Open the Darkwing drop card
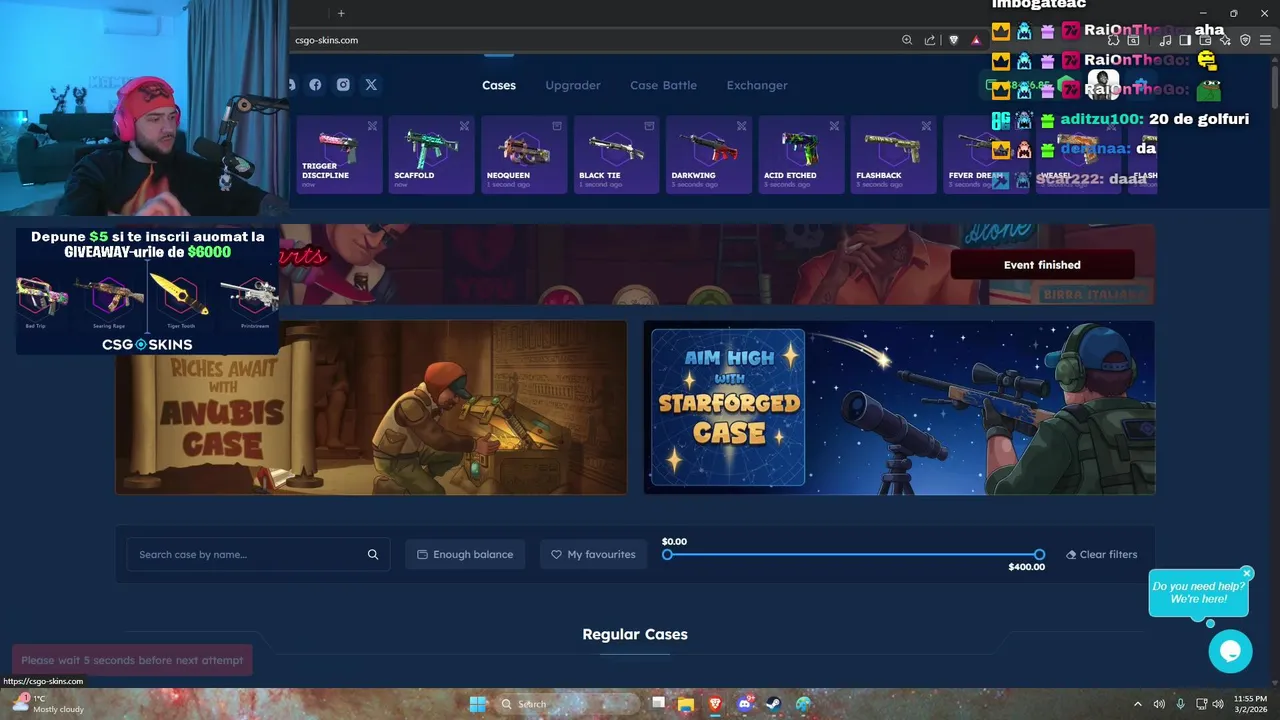 point(709,154)
